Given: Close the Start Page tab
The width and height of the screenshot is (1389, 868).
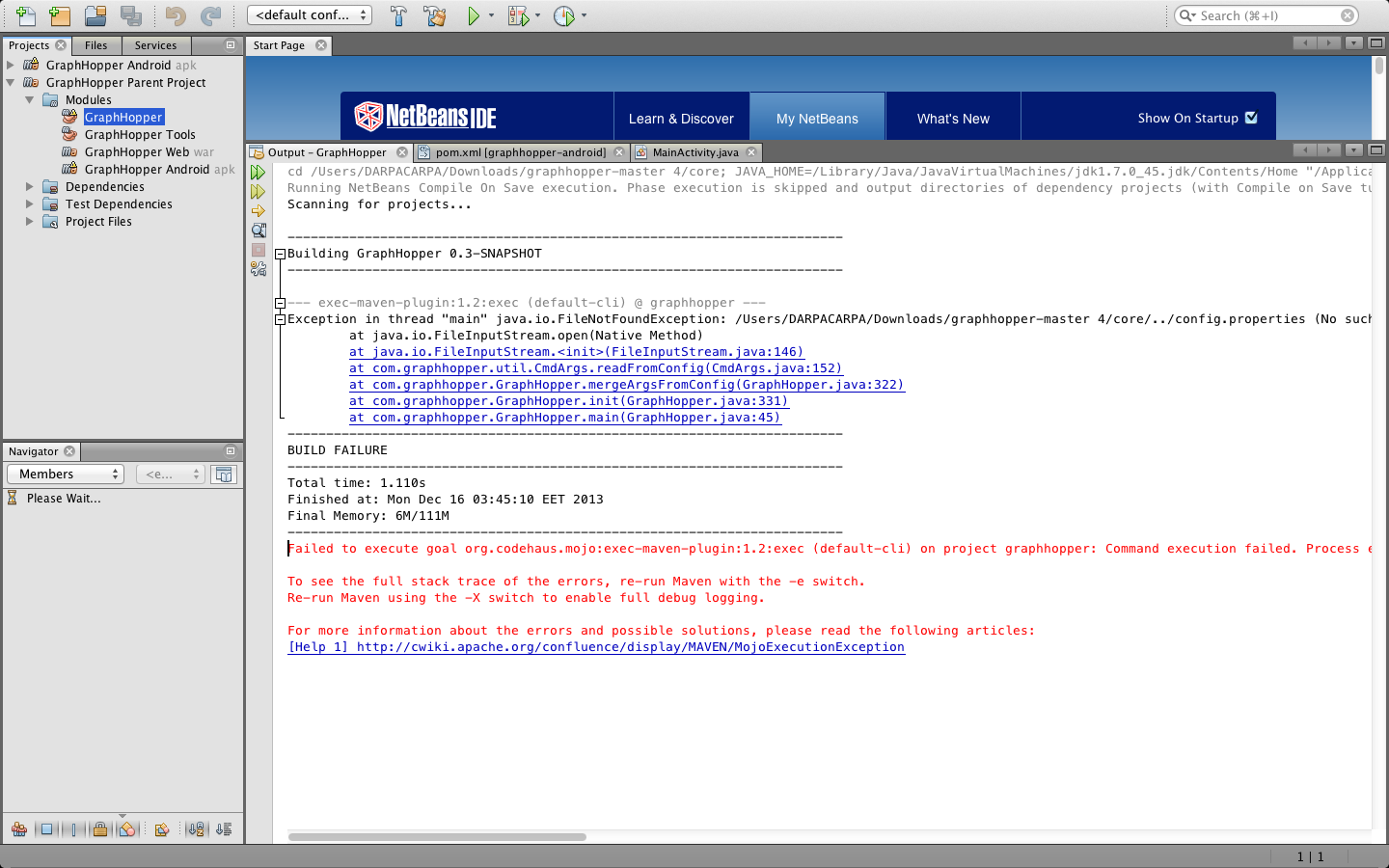Looking at the screenshot, I should pyautogui.click(x=321, y=45).
